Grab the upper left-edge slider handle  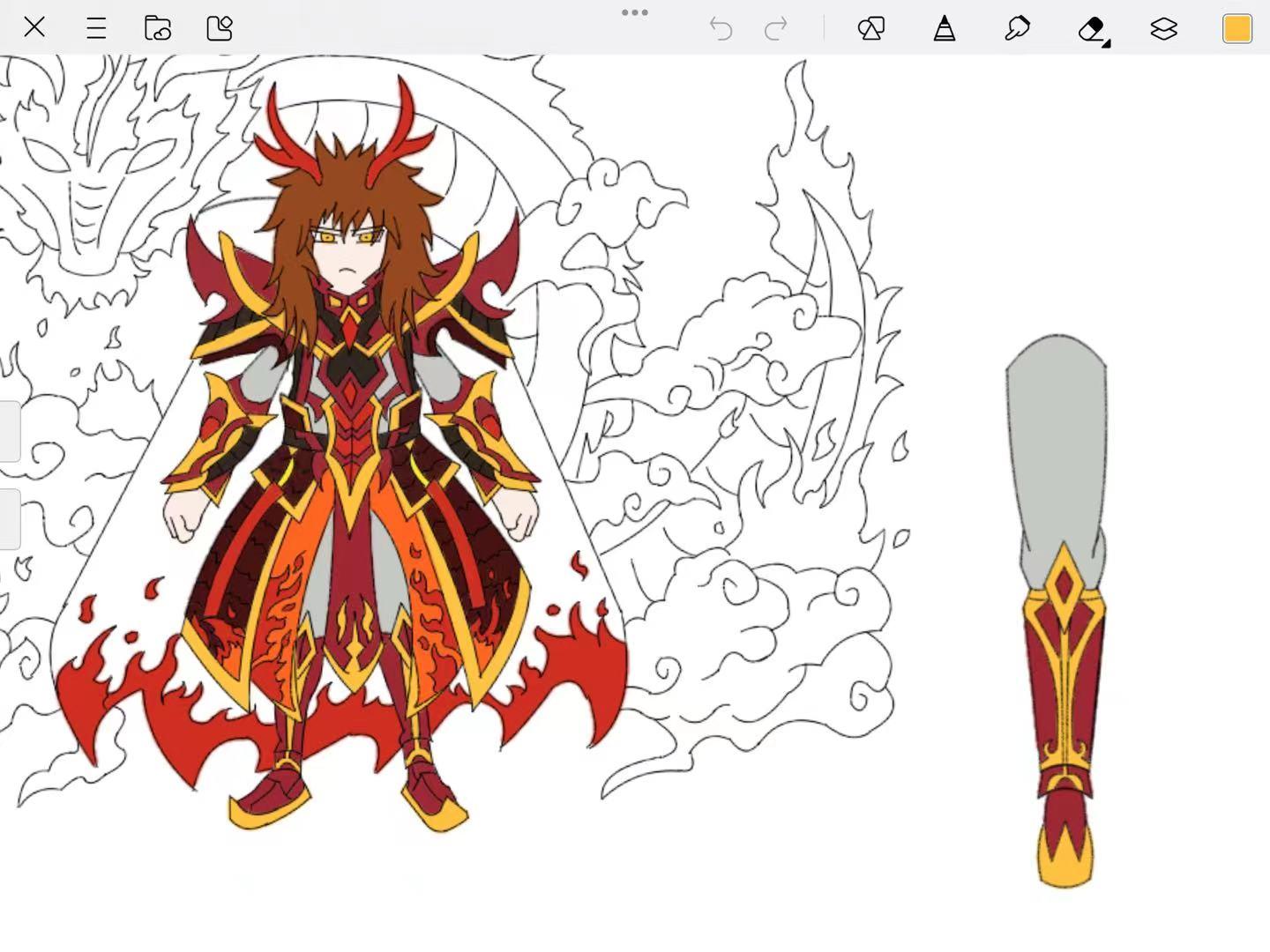click(x=10, y=431)
